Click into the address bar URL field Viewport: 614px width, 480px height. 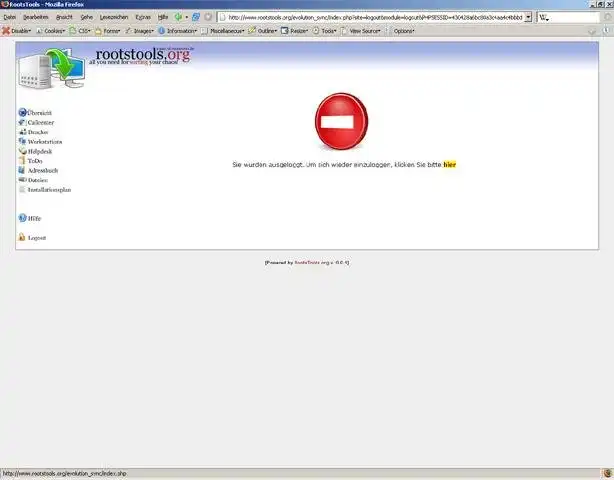tap(371, 17)
